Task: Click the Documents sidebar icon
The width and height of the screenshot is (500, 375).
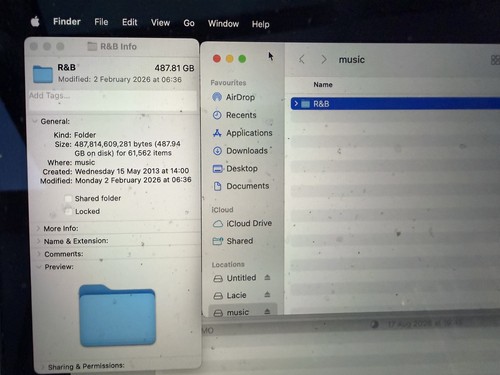Action: click(x=218, y=186)
